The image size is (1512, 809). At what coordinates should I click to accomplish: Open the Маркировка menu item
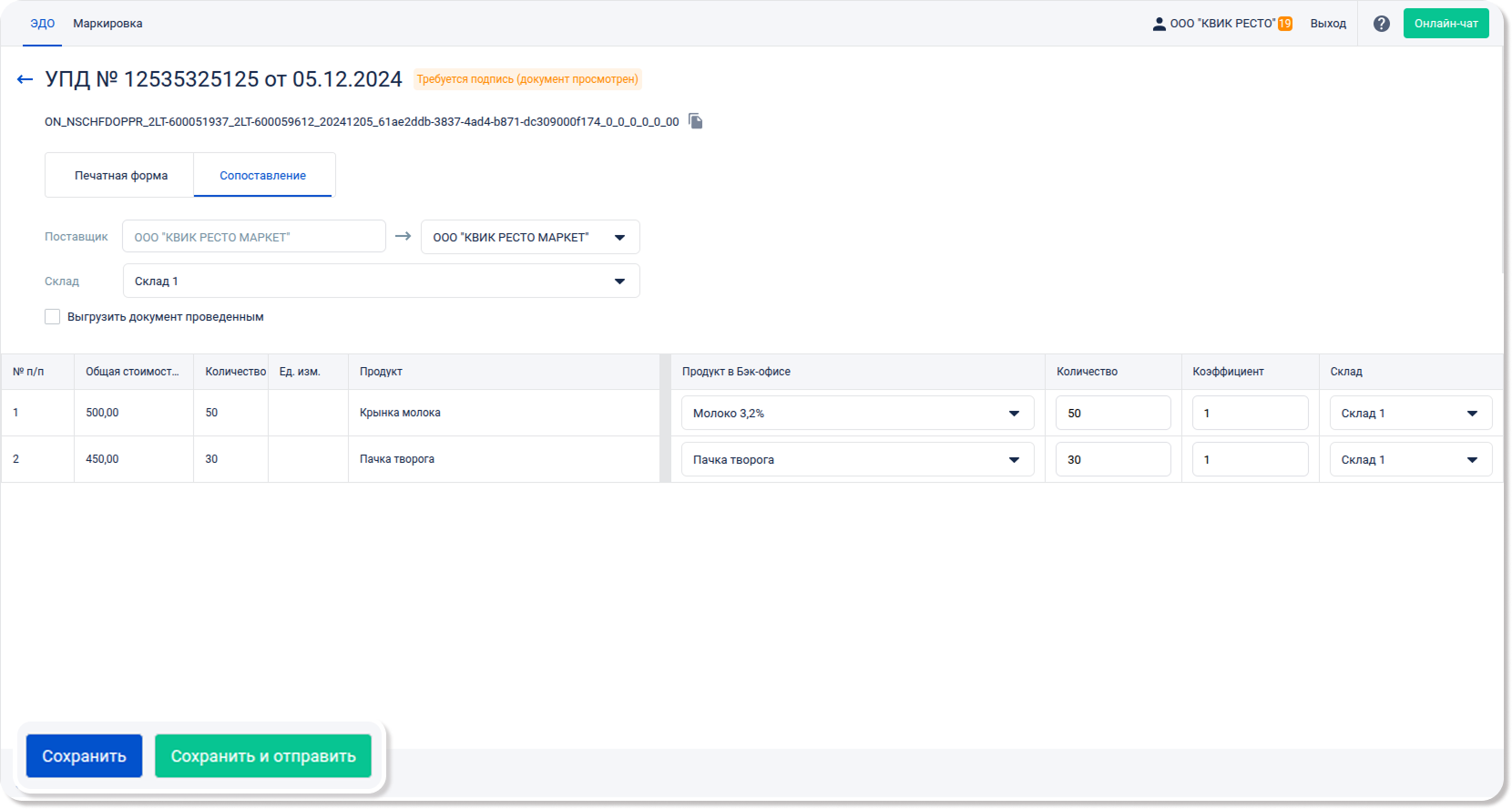click(107, 24)
